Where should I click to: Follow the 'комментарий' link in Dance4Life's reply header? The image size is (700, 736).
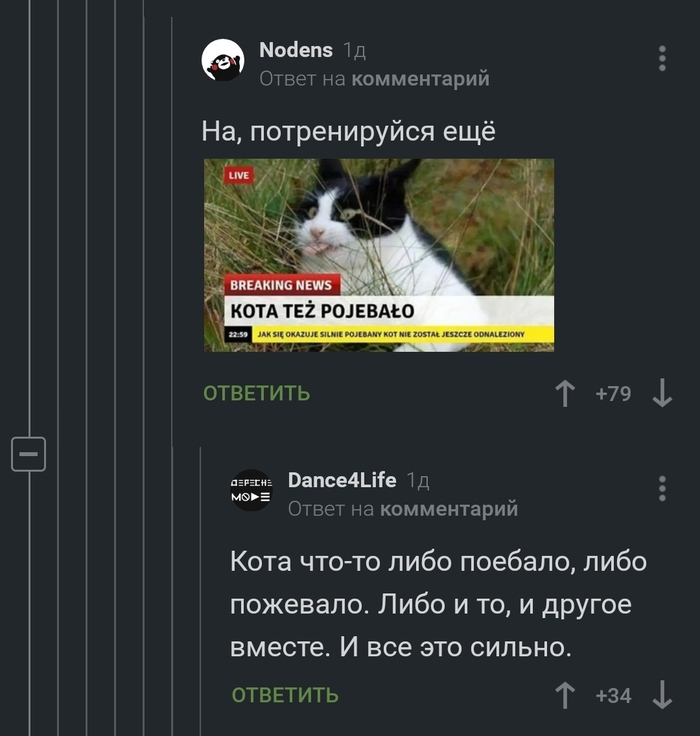click(449, 509)
